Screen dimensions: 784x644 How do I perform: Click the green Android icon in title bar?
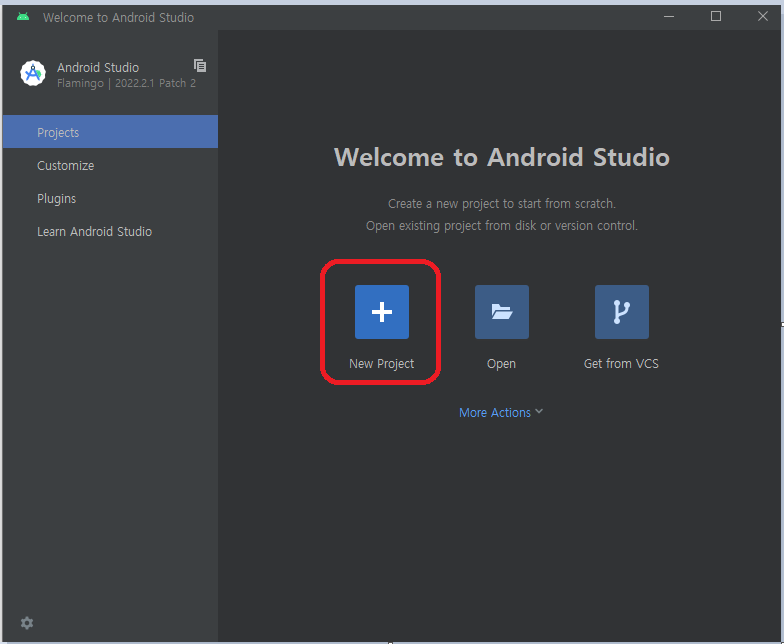coord(23,17)
